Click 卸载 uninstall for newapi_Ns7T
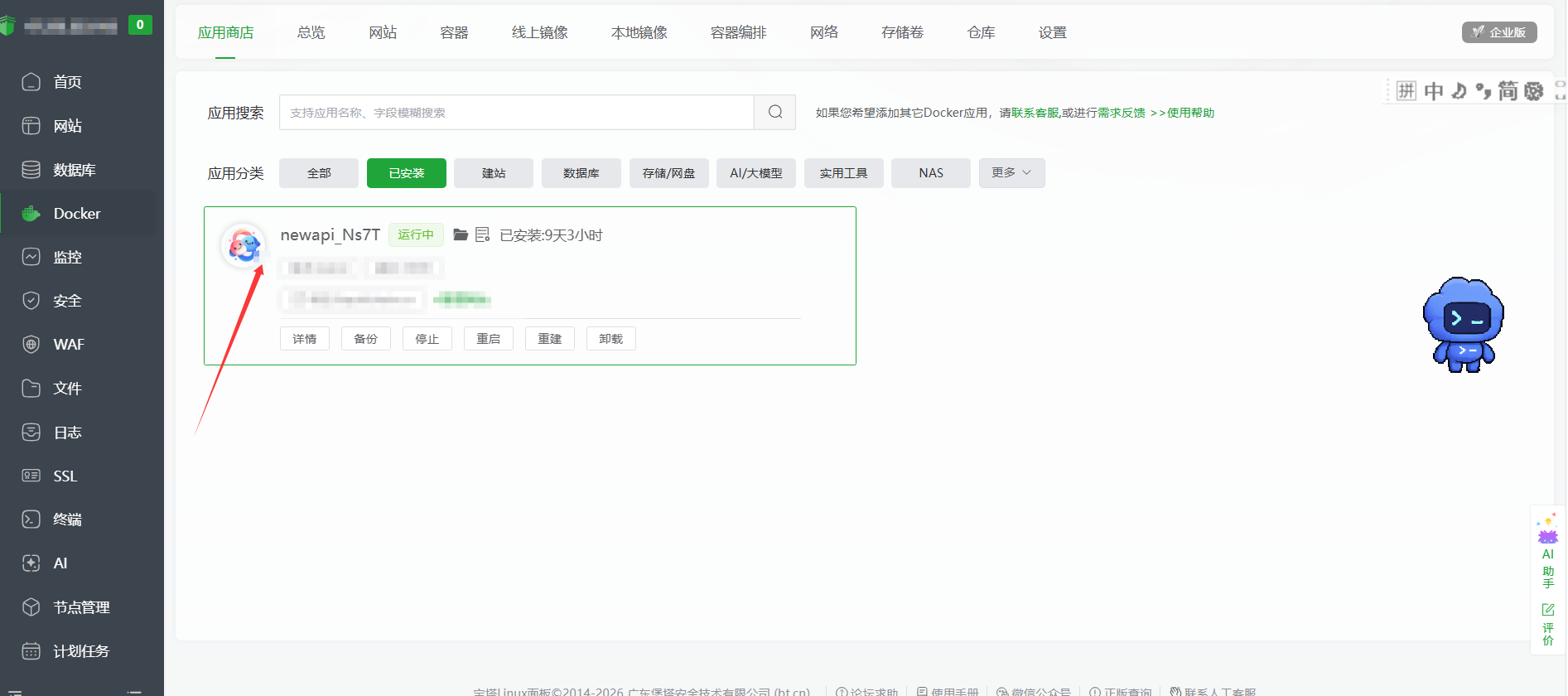Screen dimensions: 1568x696 coord(611,338)
